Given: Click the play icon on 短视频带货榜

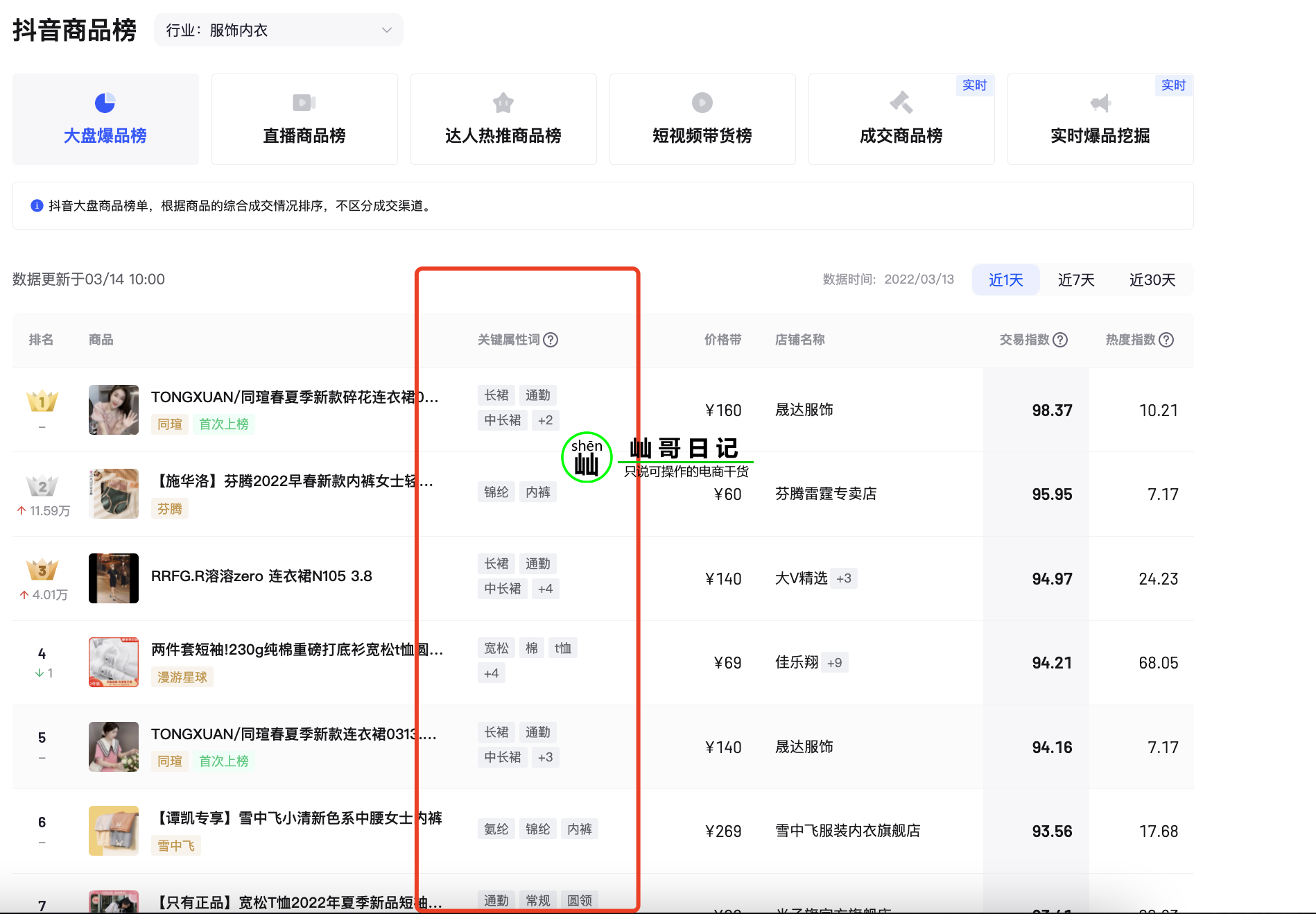Looking at the screenshot, I should tap(702, 103).
